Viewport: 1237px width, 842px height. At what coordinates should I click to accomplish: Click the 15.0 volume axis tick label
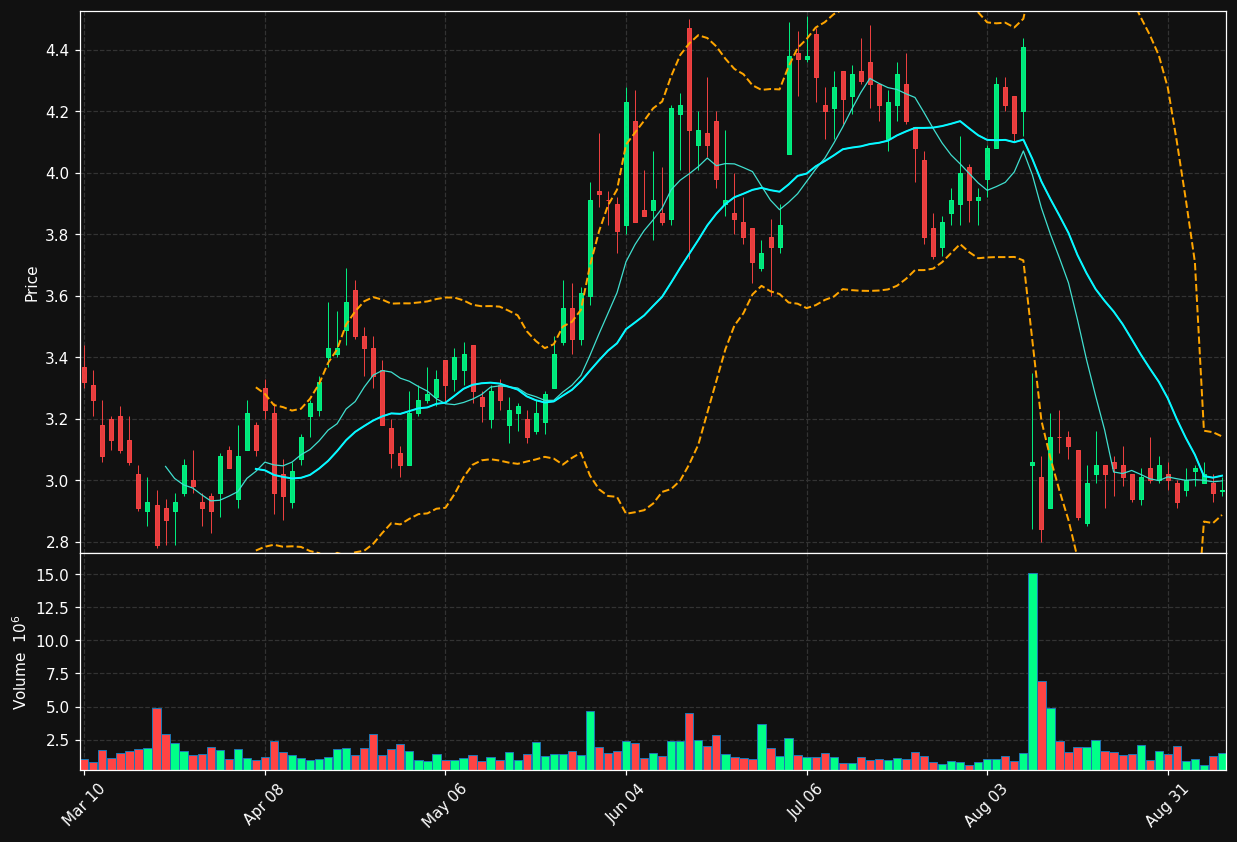pos(56,575)
